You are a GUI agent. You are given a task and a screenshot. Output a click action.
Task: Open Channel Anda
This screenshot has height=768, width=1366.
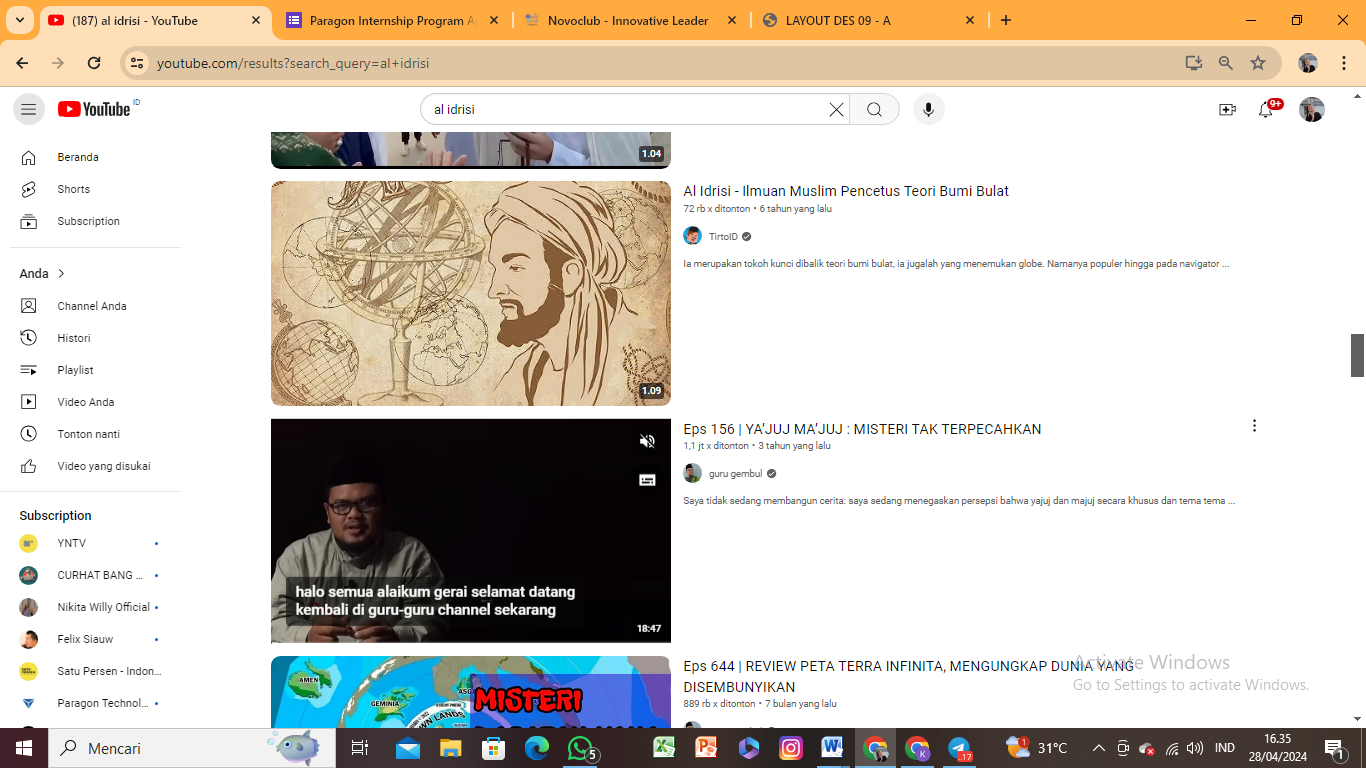(x=90, y=306)
